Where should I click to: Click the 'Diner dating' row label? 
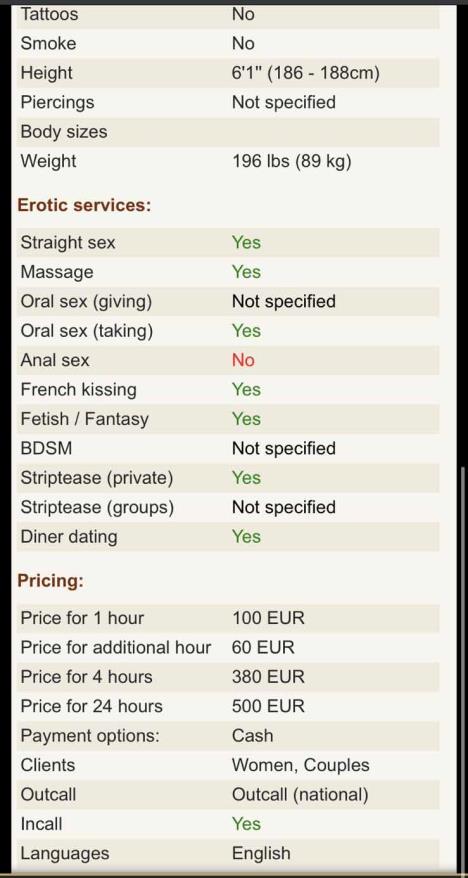click(x=69, y=536)
